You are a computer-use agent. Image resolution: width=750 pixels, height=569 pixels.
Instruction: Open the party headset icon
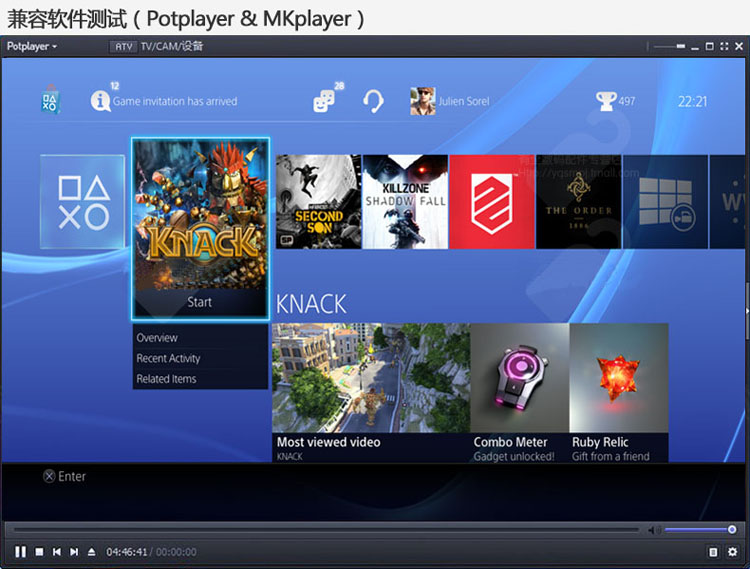click(373, 101)
